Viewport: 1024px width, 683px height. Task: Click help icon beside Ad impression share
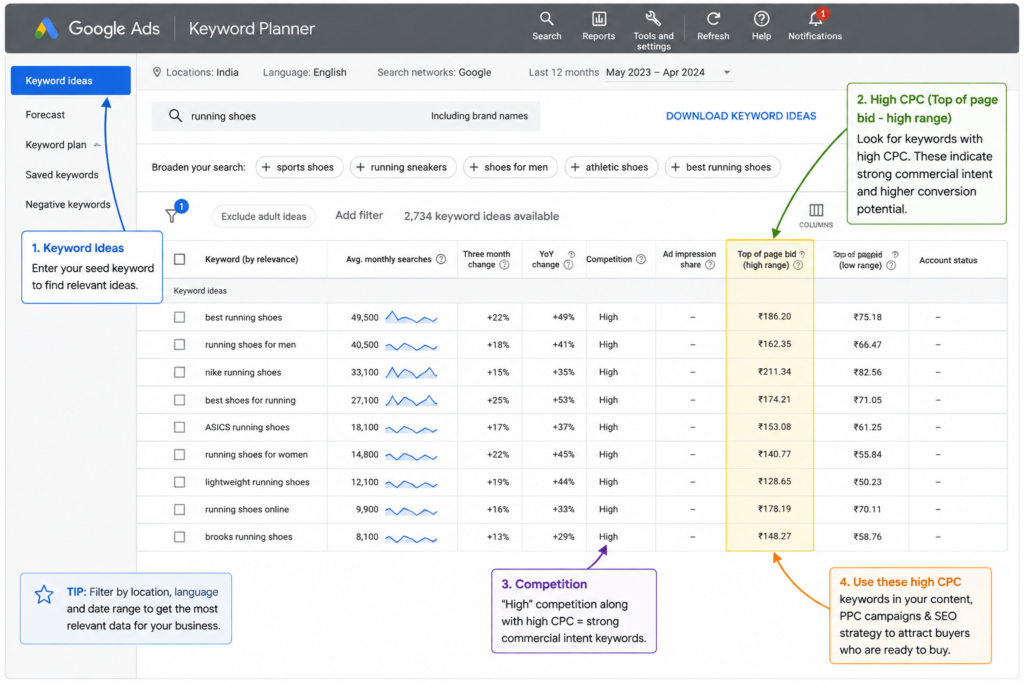point(710,264)
